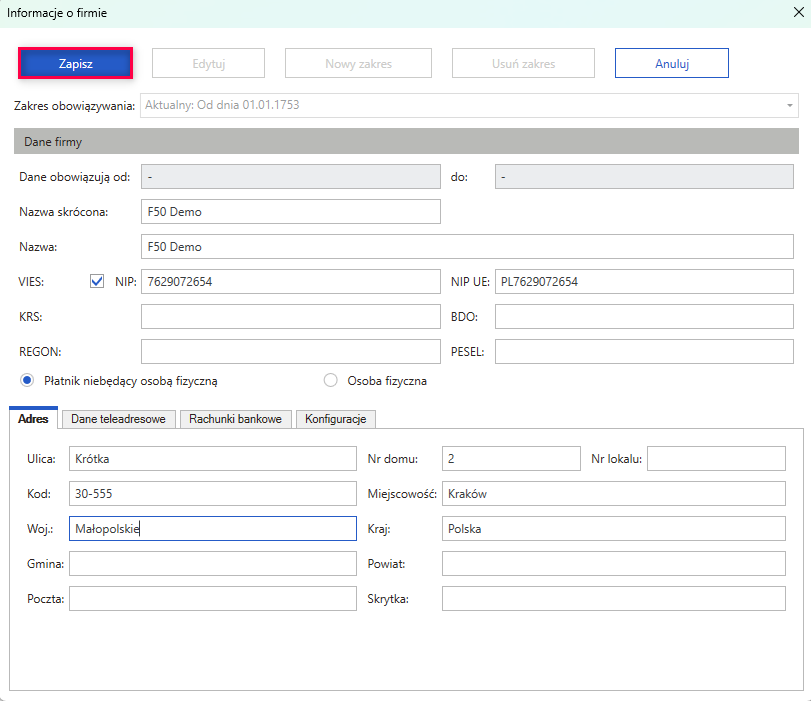The width and height of the screenshot is (811, 701).
Task: Click the Zapisz button
Action: pos(75,63)
